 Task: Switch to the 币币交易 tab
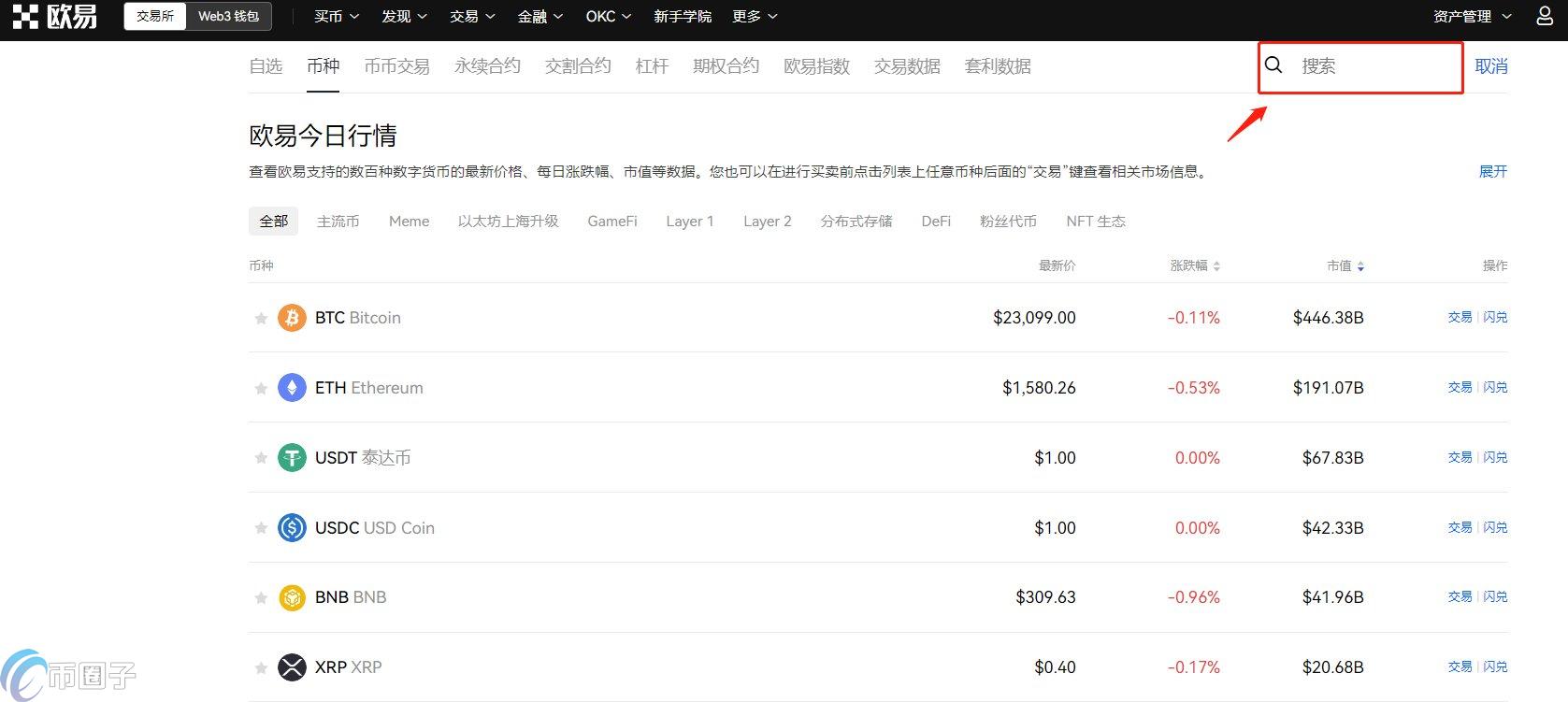(x=396, y=66)
